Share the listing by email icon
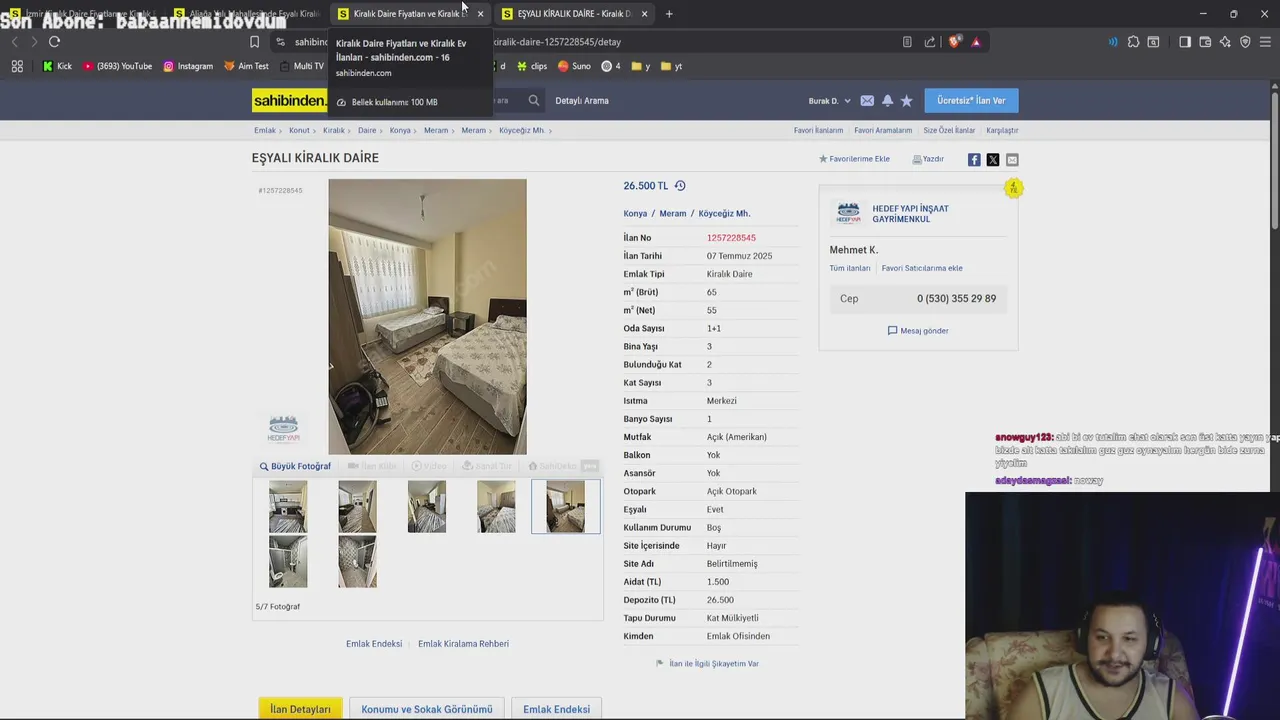This screenshot has height=720, width=1280. pyautogui.click(x=1012, y=160)
